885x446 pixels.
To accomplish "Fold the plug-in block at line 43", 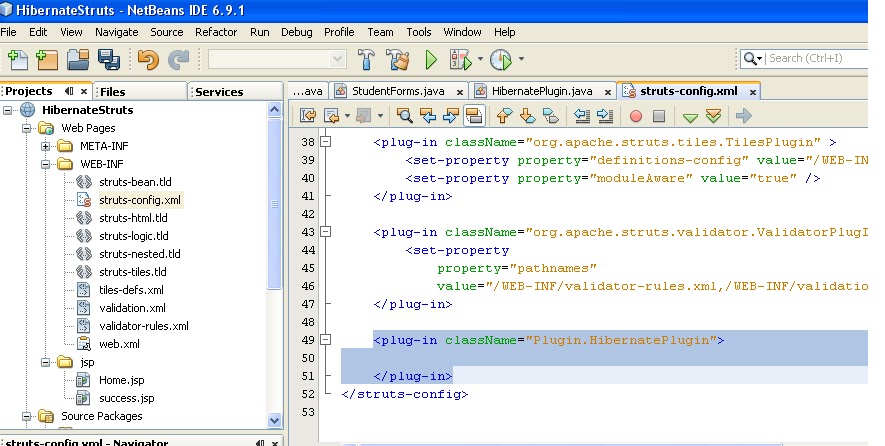I will click(x=326, y=232).
